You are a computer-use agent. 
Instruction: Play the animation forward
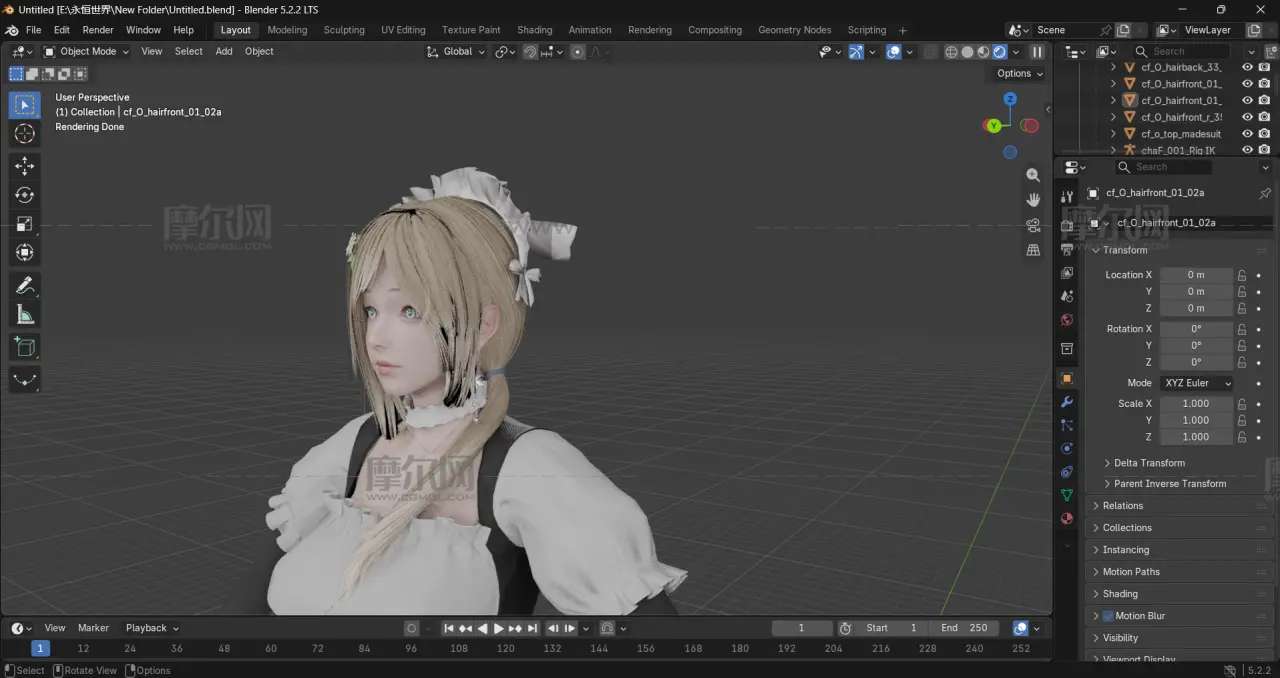[499, 628]
